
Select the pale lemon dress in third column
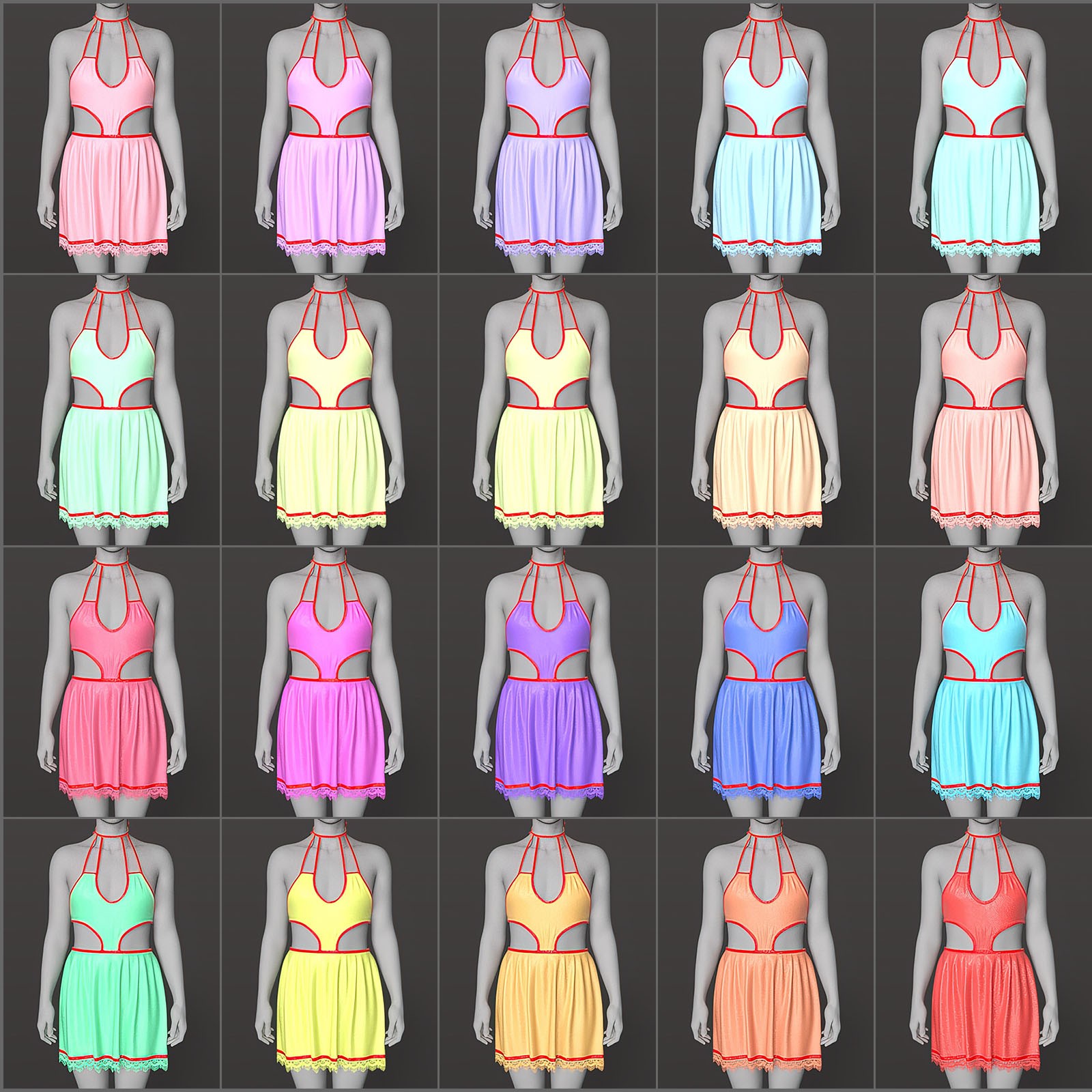click(548, 411)
